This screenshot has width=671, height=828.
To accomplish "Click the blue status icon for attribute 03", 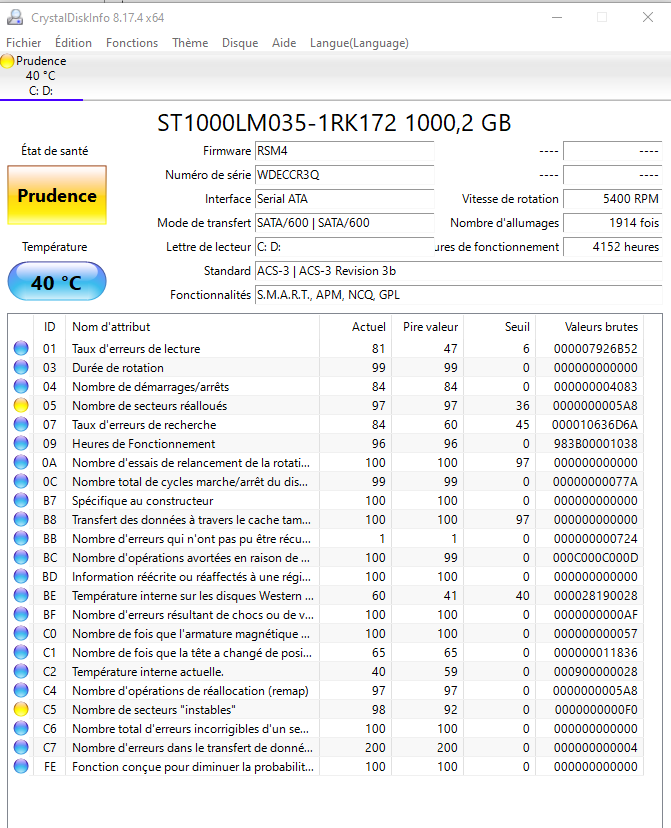I will click(x=21, y=367).
